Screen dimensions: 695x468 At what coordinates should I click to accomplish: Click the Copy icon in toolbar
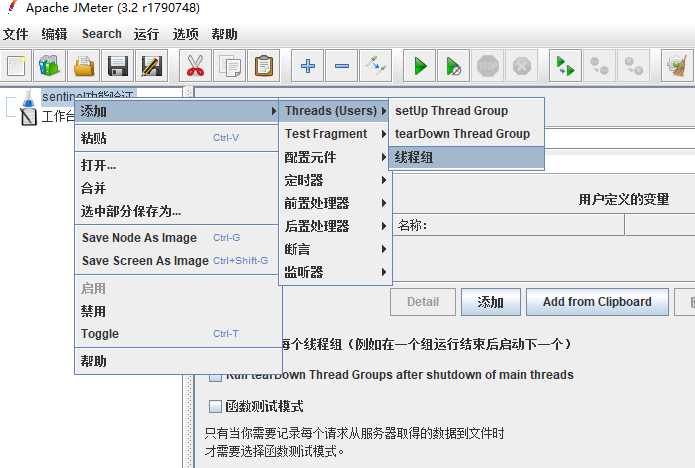coord(229,66)
